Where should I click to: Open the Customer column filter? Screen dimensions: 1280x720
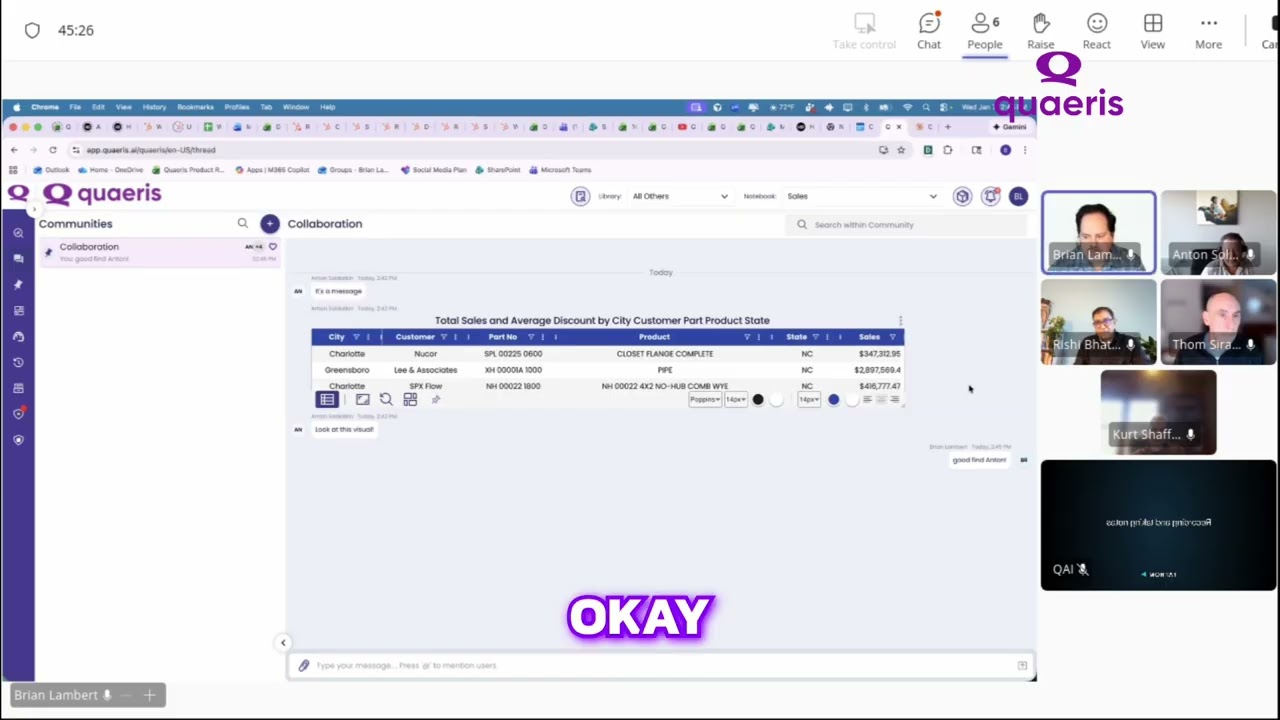pos(445,337)
